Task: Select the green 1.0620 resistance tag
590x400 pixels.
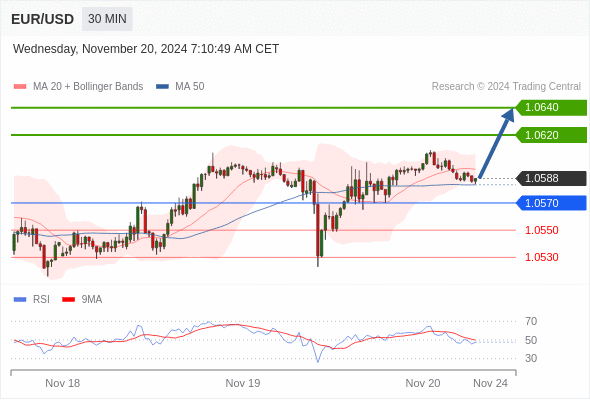Action: (x=551, y=135)
